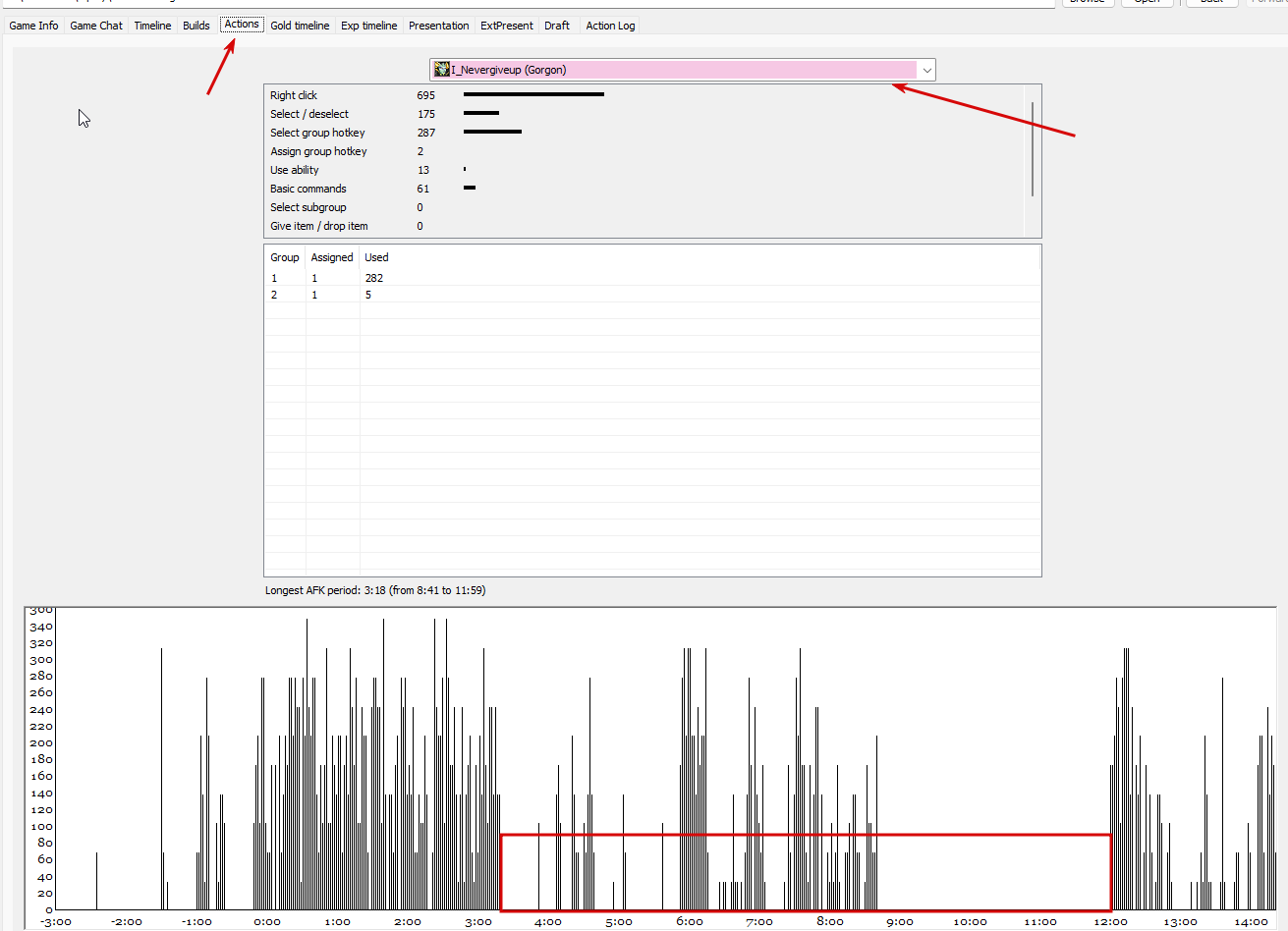Click the action list vertical scrollbar
The width and height of the screenshot is (1288, 931).
(x=1033, y=147)
